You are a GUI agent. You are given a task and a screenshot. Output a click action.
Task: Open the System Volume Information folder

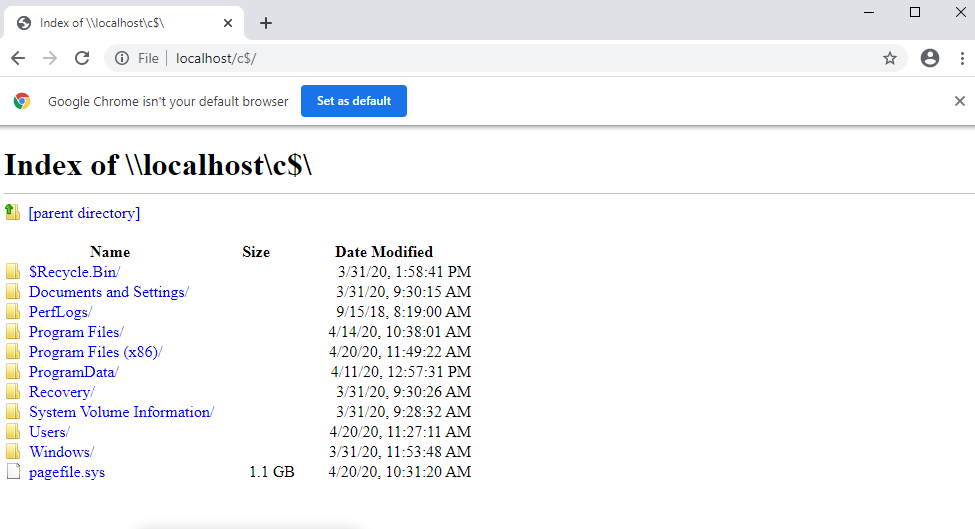[121, 412]
